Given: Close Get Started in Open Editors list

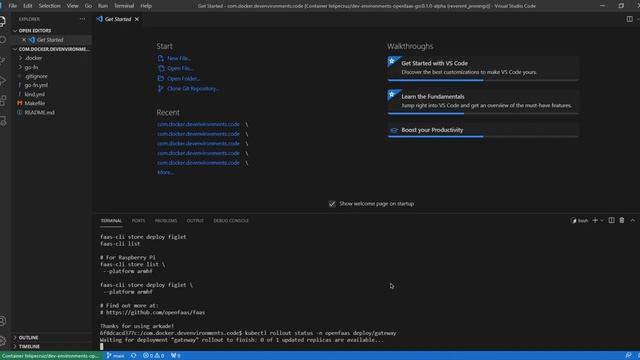Looking at the screenshot, I should pos(24,40).
